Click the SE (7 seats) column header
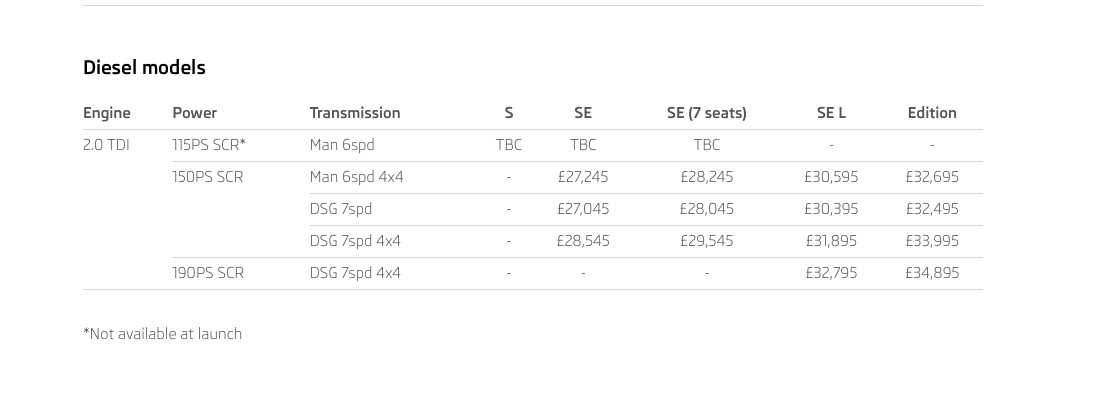 707,113
